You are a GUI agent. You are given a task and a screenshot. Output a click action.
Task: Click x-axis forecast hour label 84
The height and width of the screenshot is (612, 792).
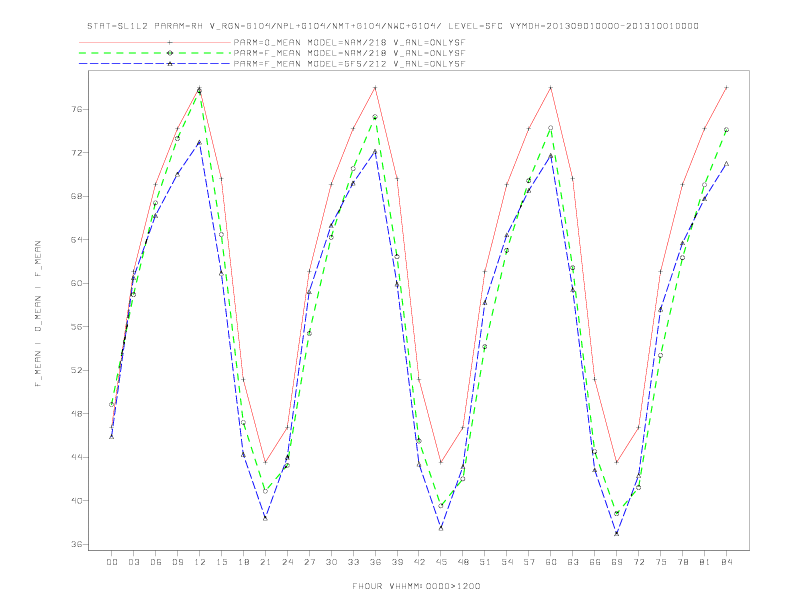click(x=727, y=562)
